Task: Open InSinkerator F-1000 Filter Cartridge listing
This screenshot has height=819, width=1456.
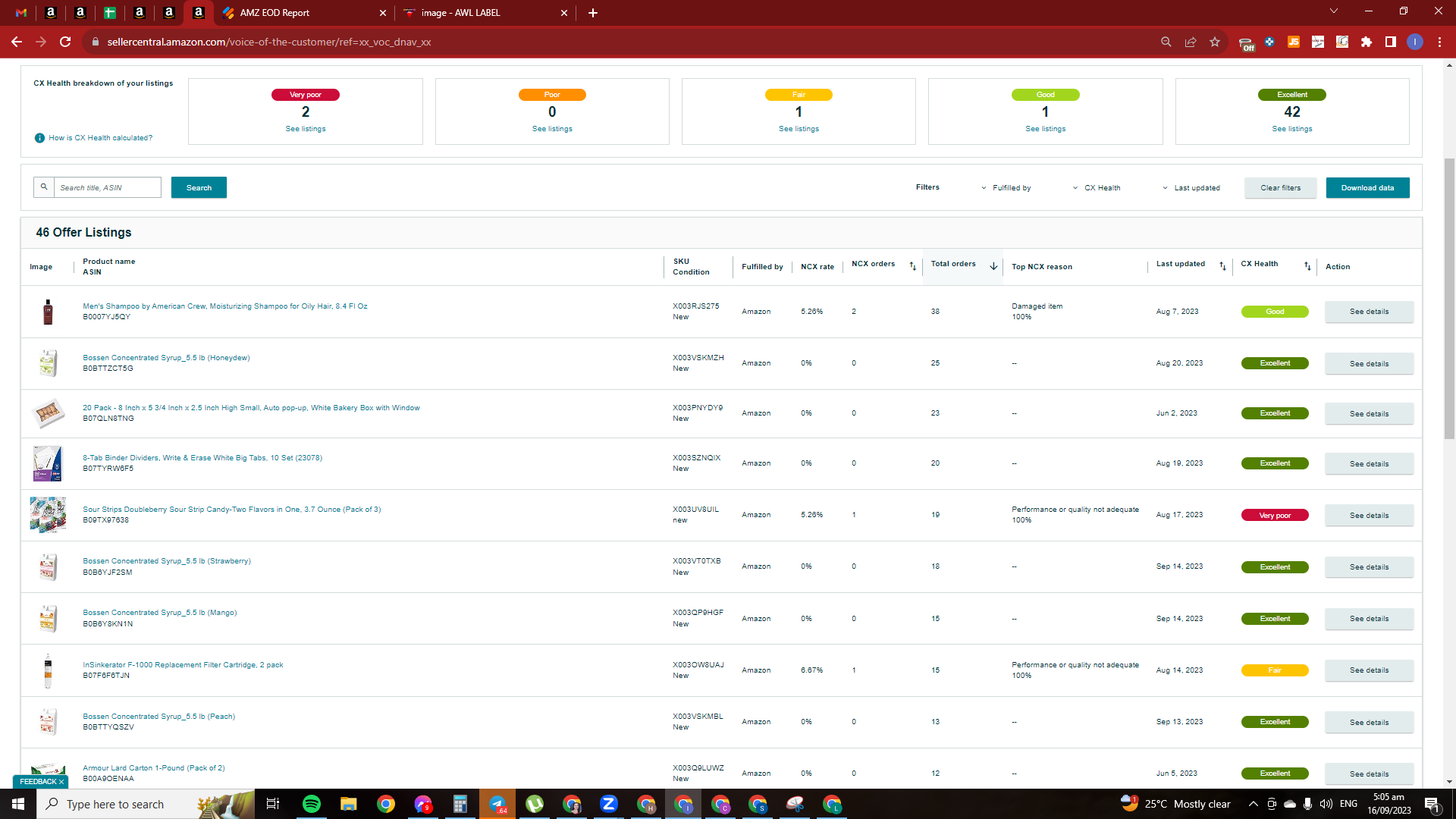Action: tap(183, 665)
